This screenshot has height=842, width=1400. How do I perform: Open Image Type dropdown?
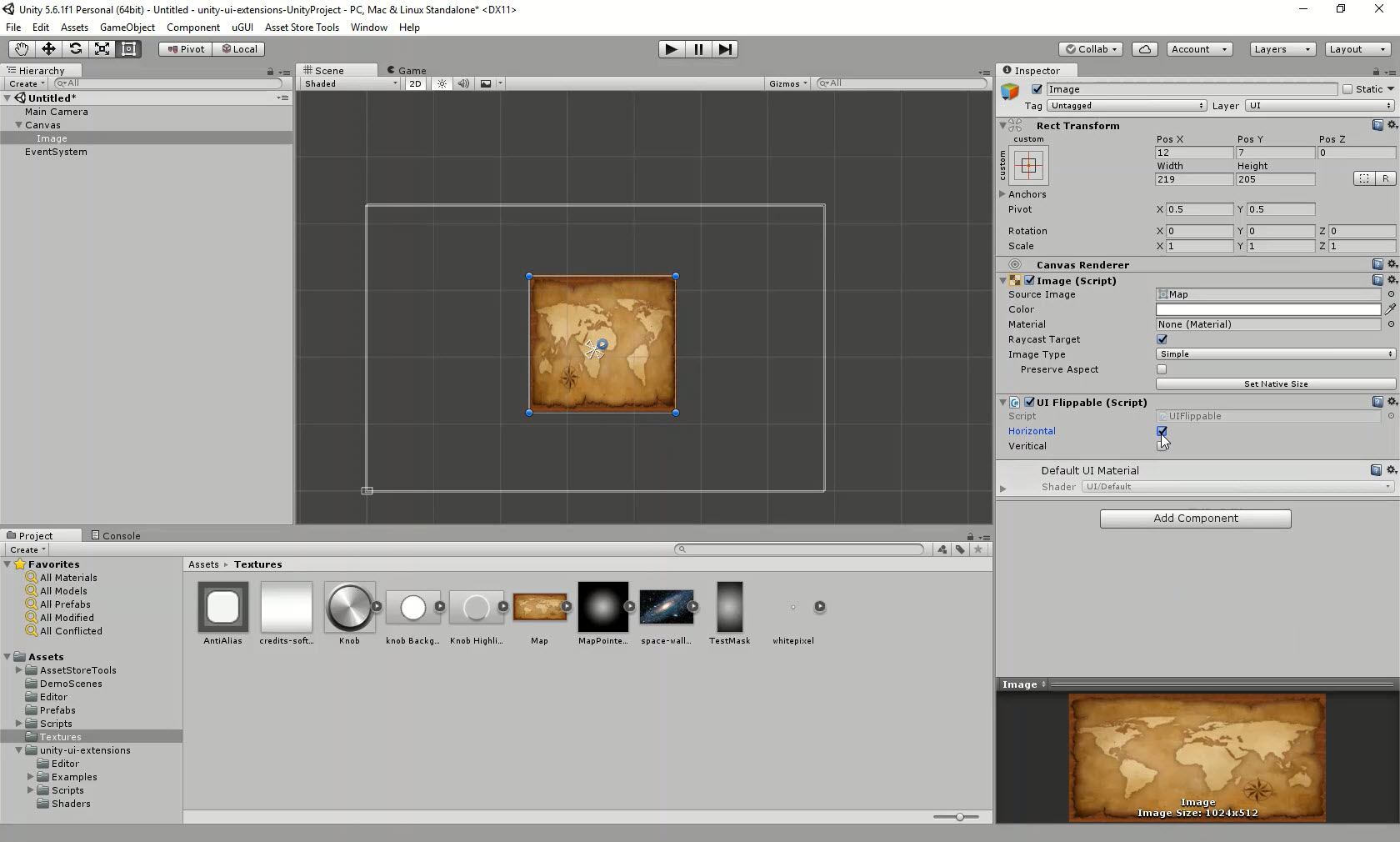(x=1276, y=354)
